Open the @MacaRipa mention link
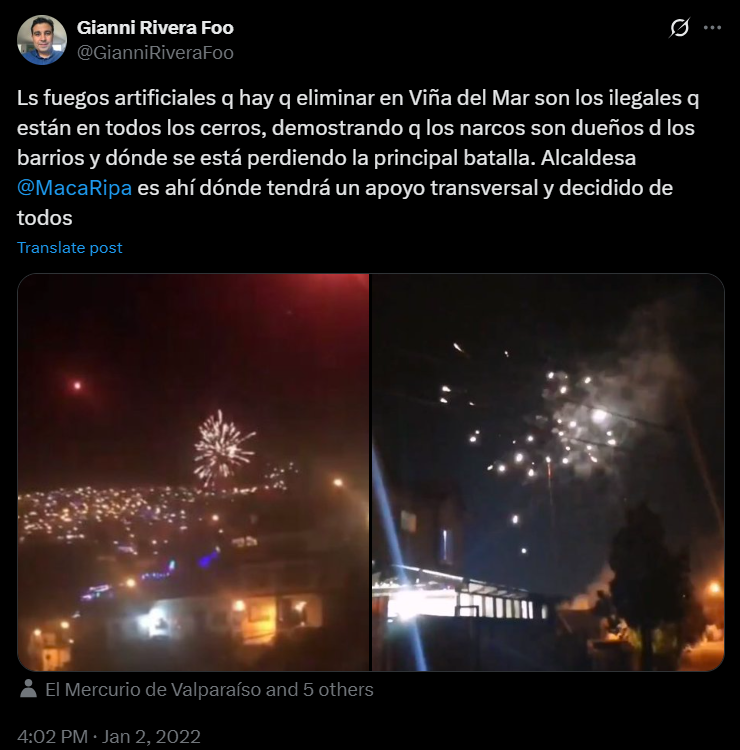740x750 pixels. point(74,188)
